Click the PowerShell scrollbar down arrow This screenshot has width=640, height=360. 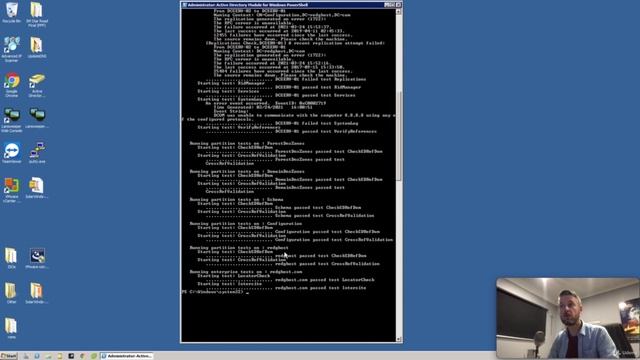398,339
